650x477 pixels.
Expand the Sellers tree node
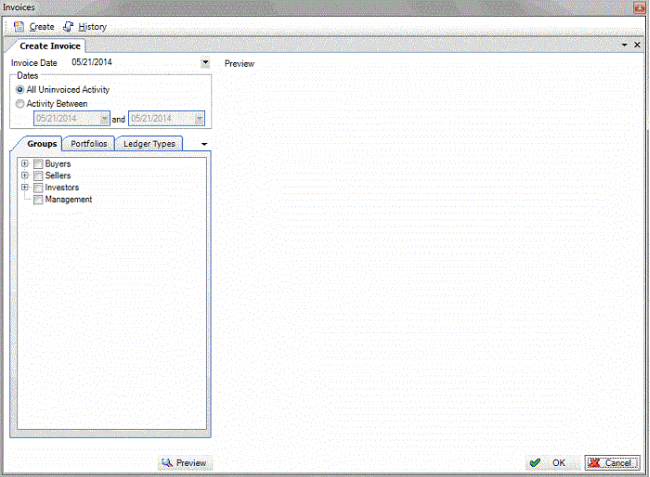pos(25,175)
